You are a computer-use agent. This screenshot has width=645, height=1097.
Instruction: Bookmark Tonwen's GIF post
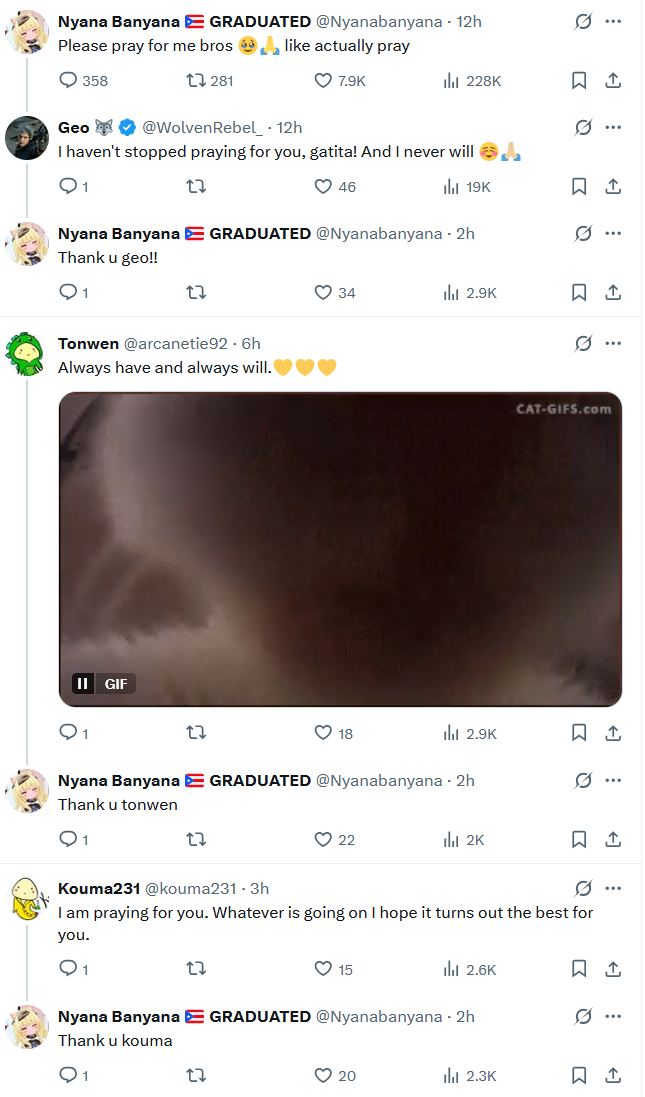coord(579,733)
